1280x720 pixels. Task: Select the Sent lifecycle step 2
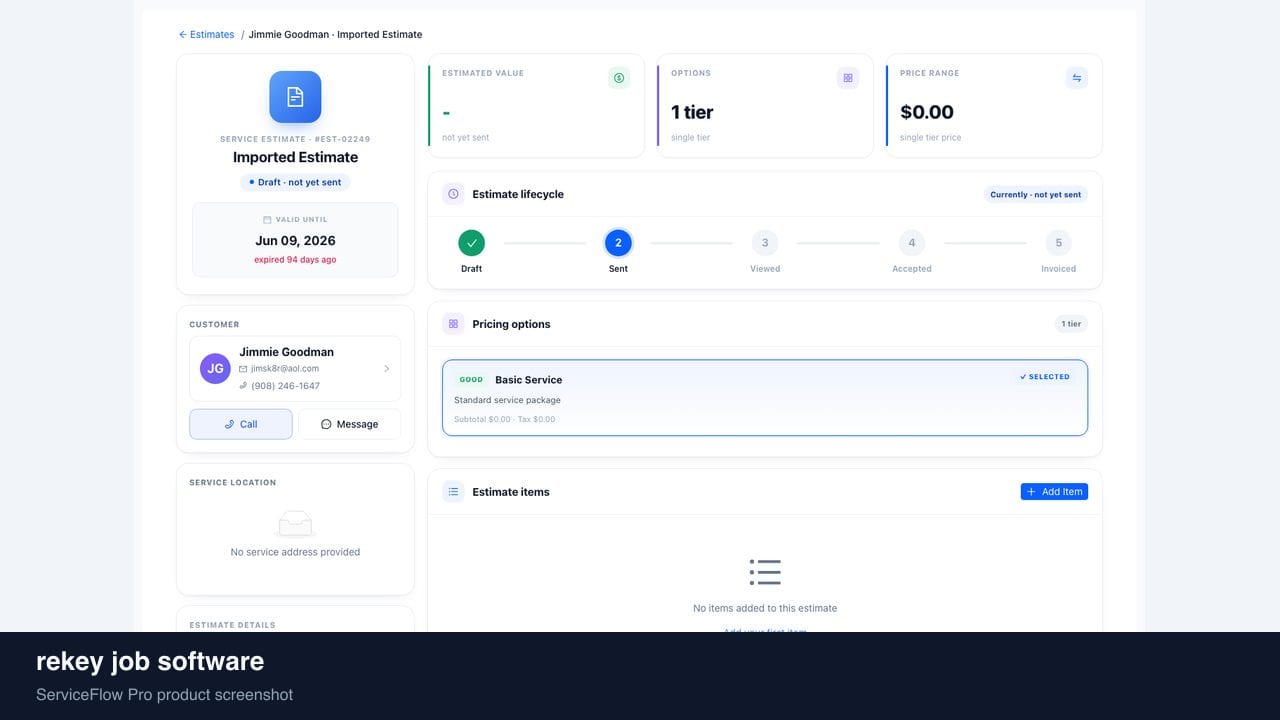coord(618,243)
